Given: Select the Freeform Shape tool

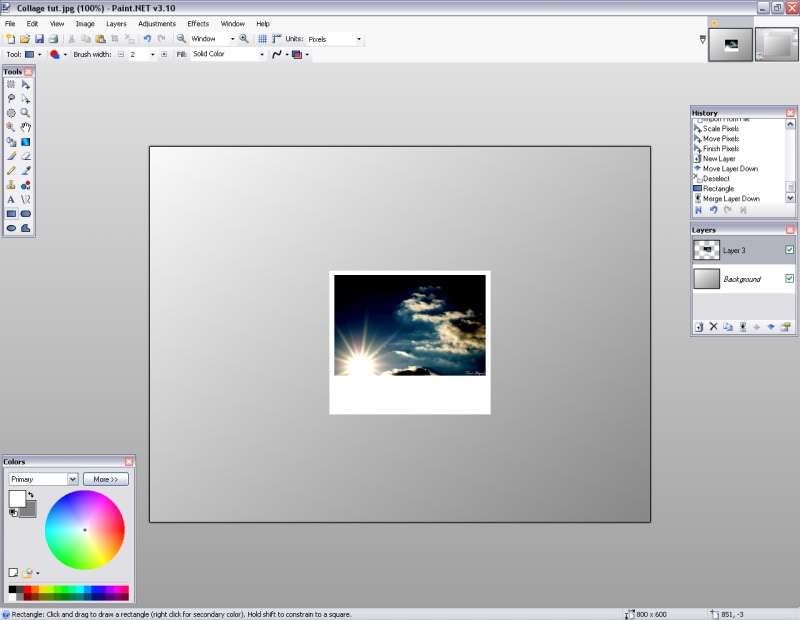Looking at the screenshot, I should (x=26, y=228).
